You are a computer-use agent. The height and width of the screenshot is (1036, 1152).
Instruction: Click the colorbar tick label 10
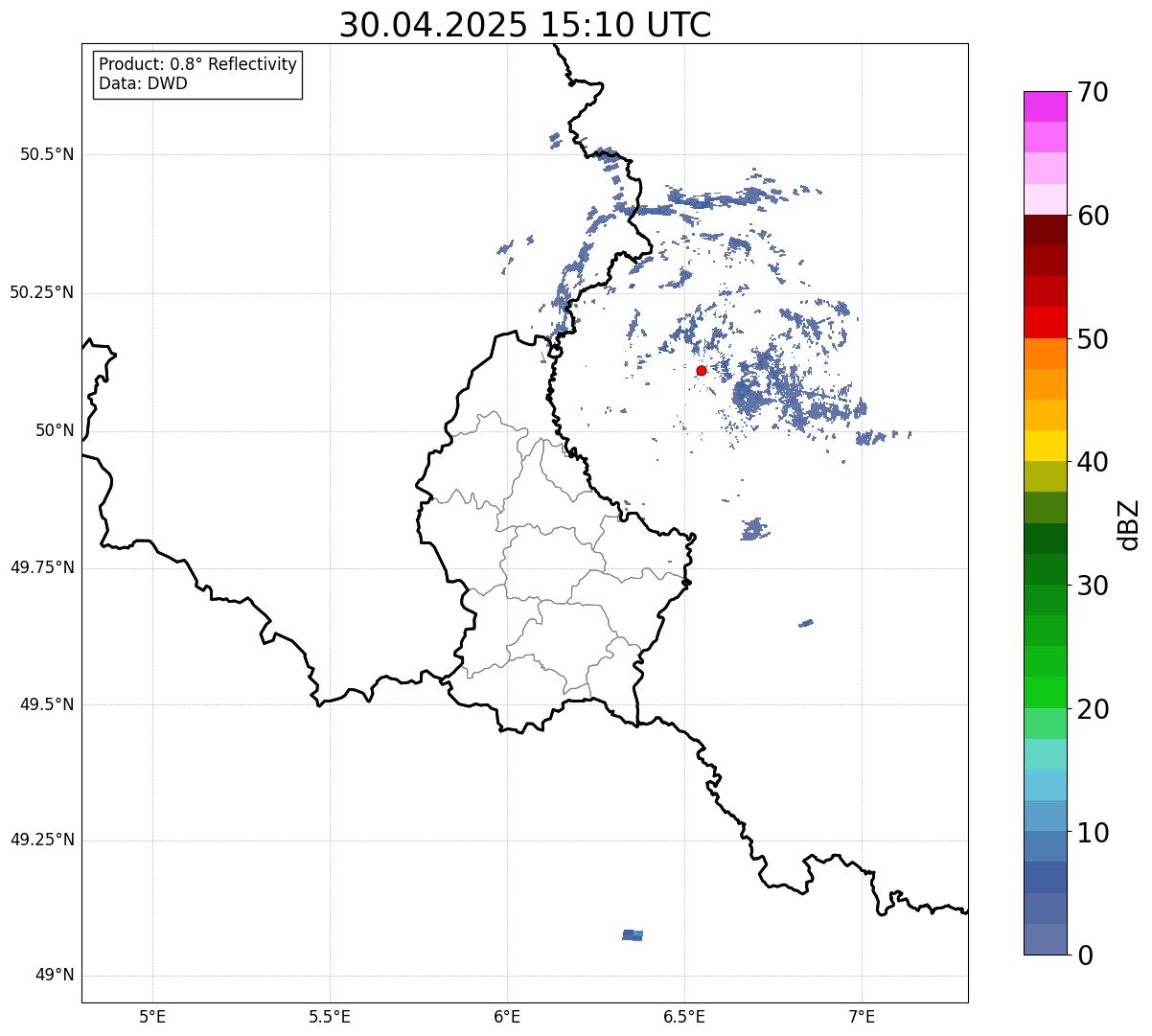(1093, 833)
